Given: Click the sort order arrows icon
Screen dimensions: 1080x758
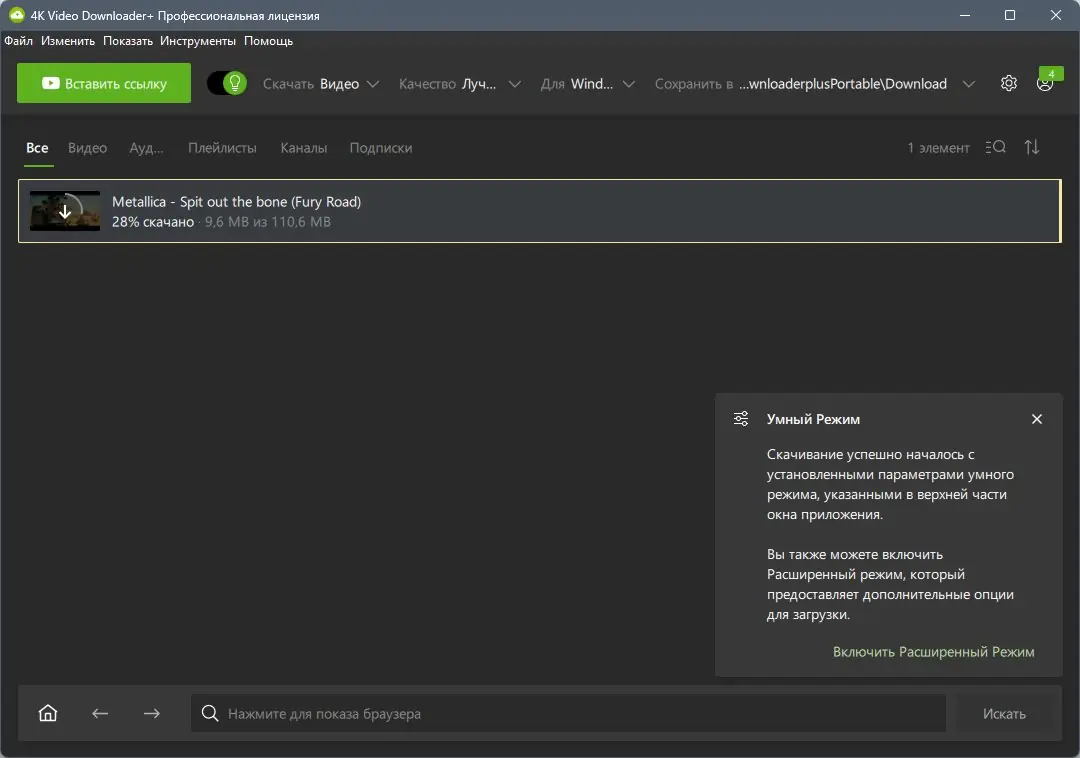Looking at the screenshot, I should pyautogui.click(x=1032, y=147).
